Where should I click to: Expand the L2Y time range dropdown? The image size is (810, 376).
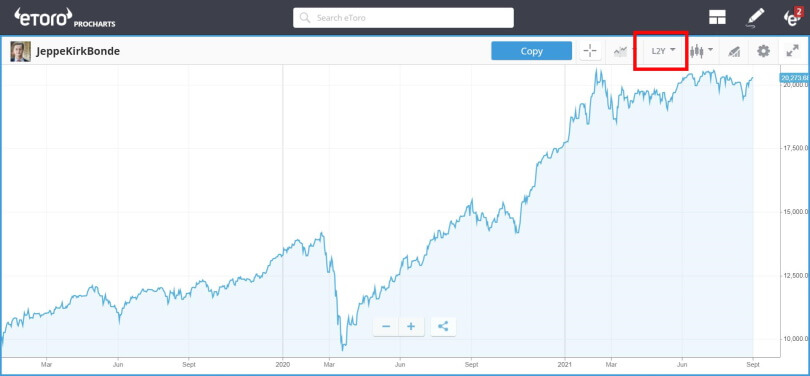tap(664, 51)
